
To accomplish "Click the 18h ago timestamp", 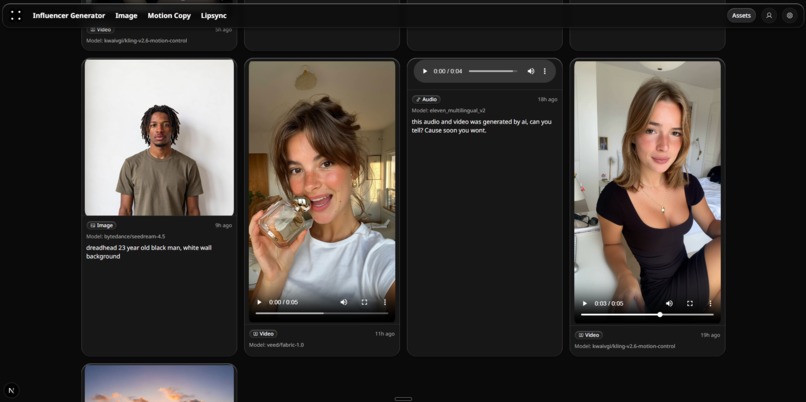I will 547,99.
